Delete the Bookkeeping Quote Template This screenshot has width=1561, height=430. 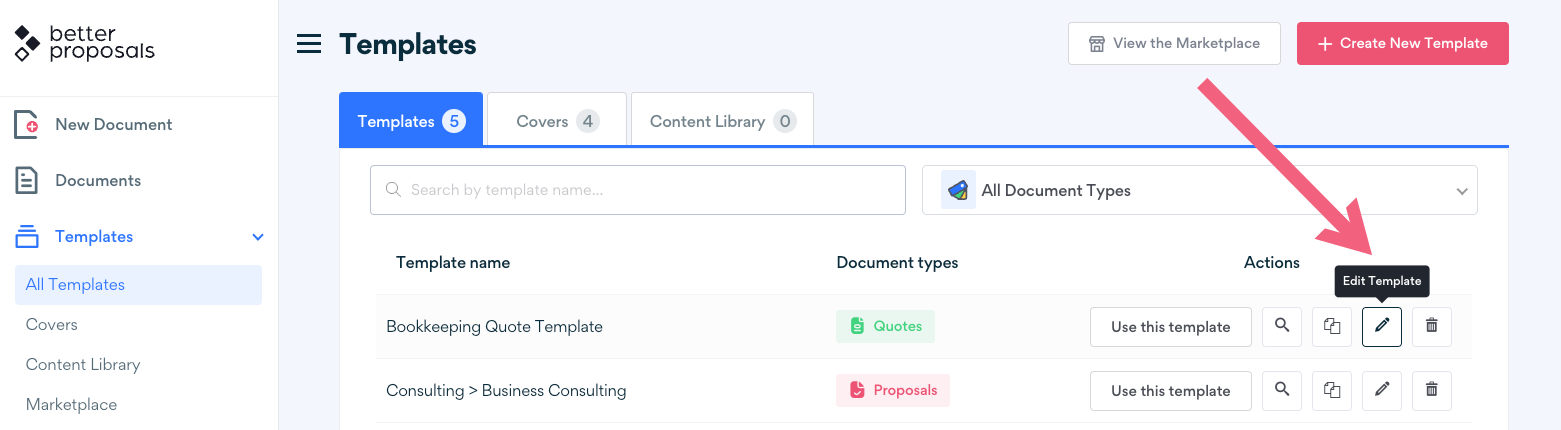(x=1431, y=327)
